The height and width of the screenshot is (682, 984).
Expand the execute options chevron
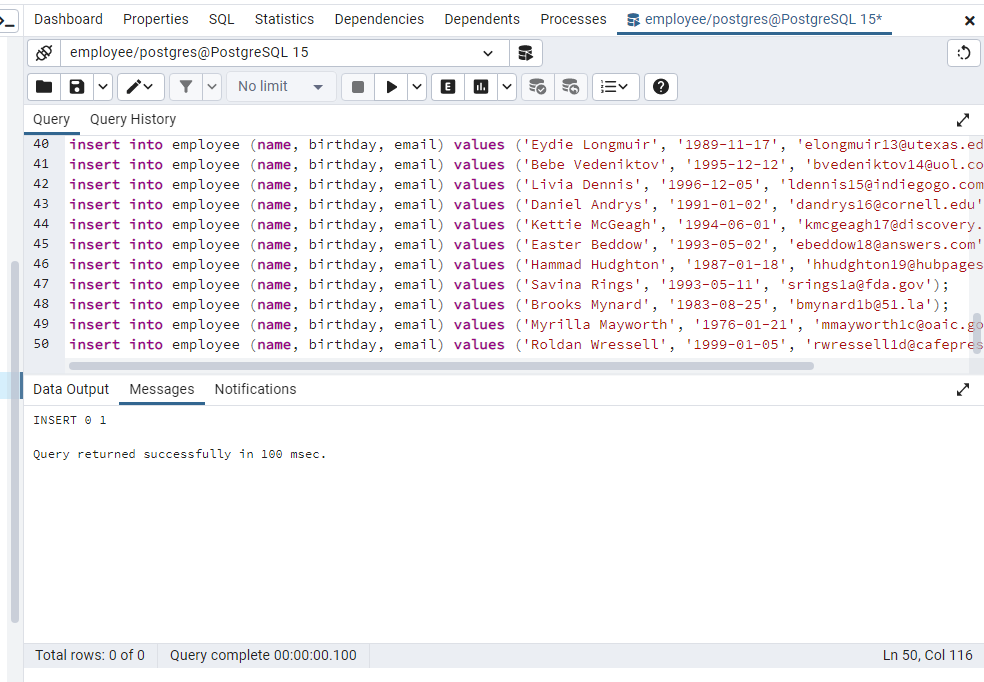[414, 87]
